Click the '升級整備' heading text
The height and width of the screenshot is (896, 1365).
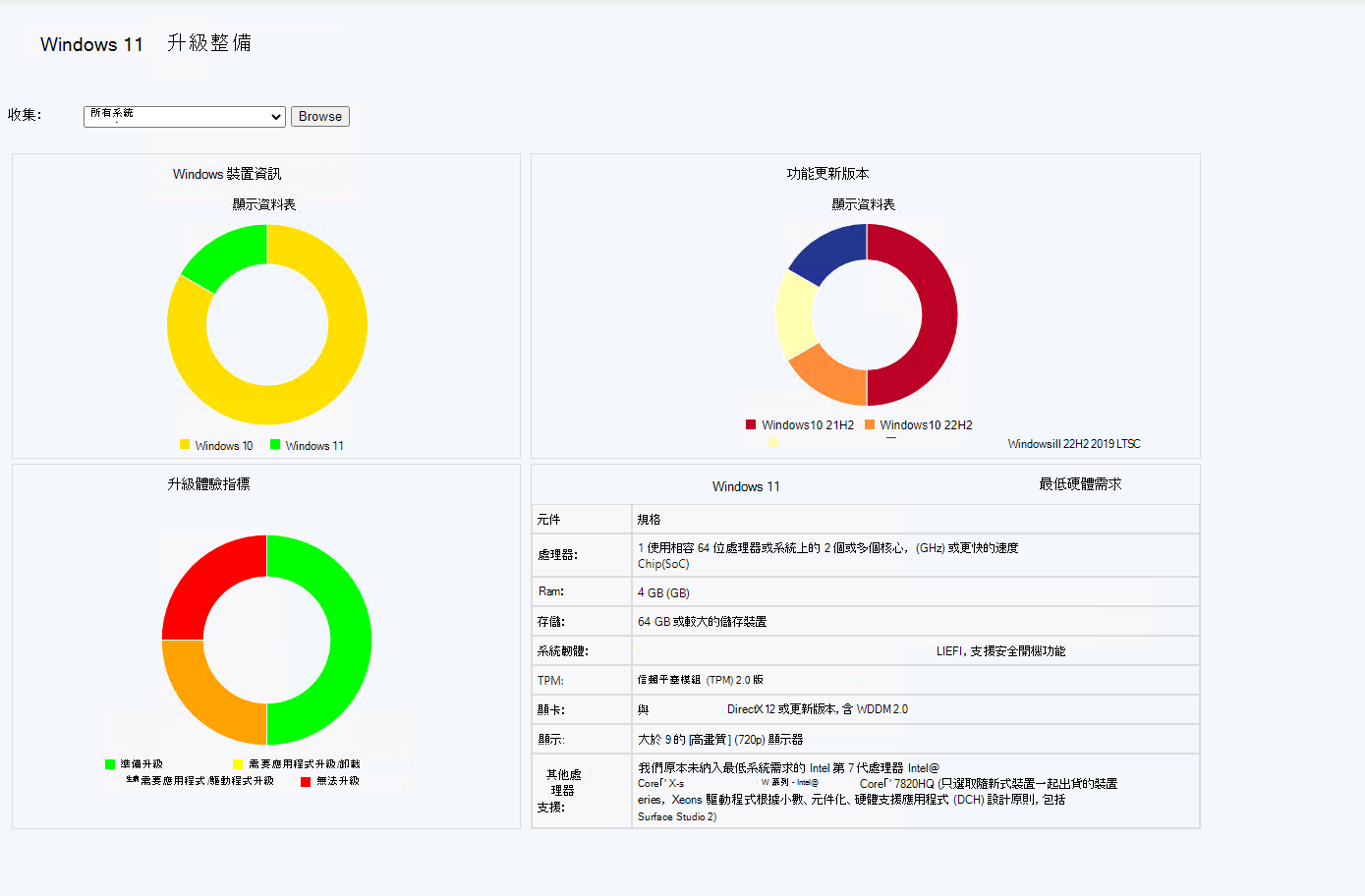tap(209, 43)
